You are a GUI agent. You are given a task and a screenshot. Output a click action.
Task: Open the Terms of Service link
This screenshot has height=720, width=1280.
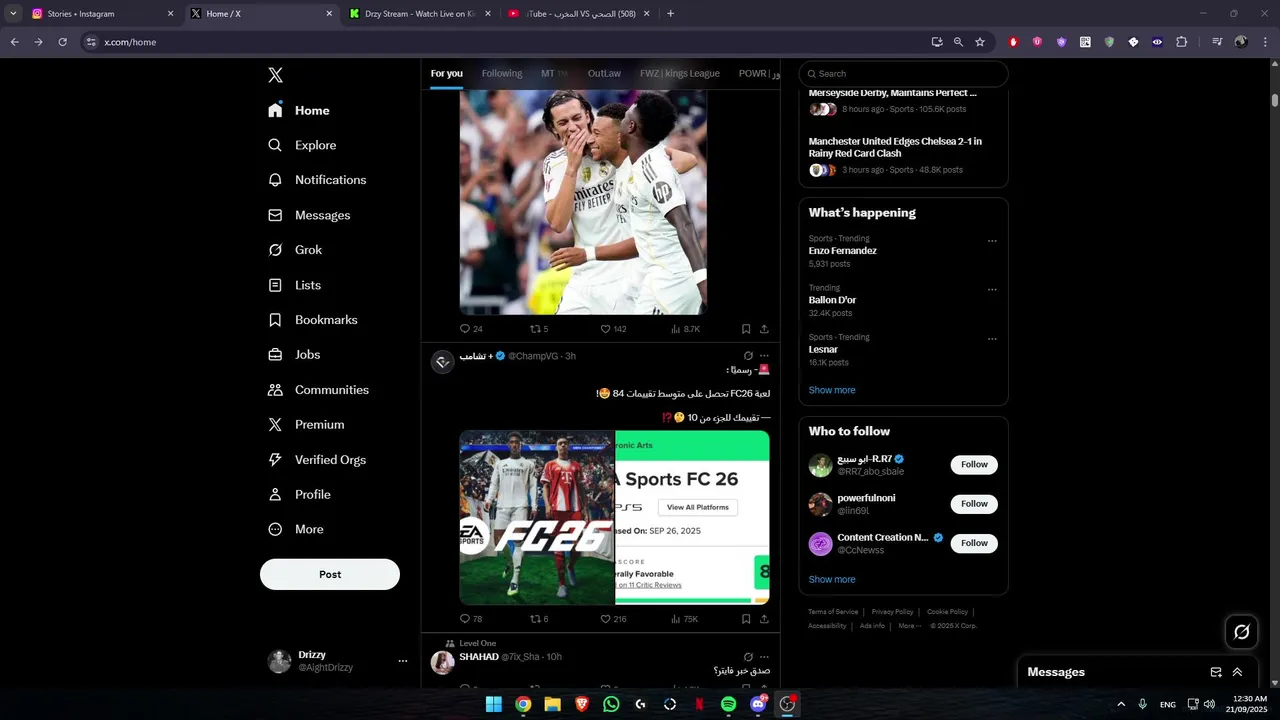[x=833, y=612]
